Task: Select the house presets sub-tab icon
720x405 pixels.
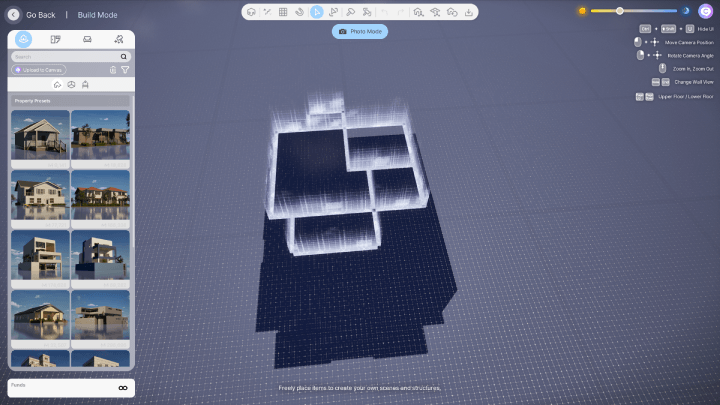Action: [x=57, y=84]
